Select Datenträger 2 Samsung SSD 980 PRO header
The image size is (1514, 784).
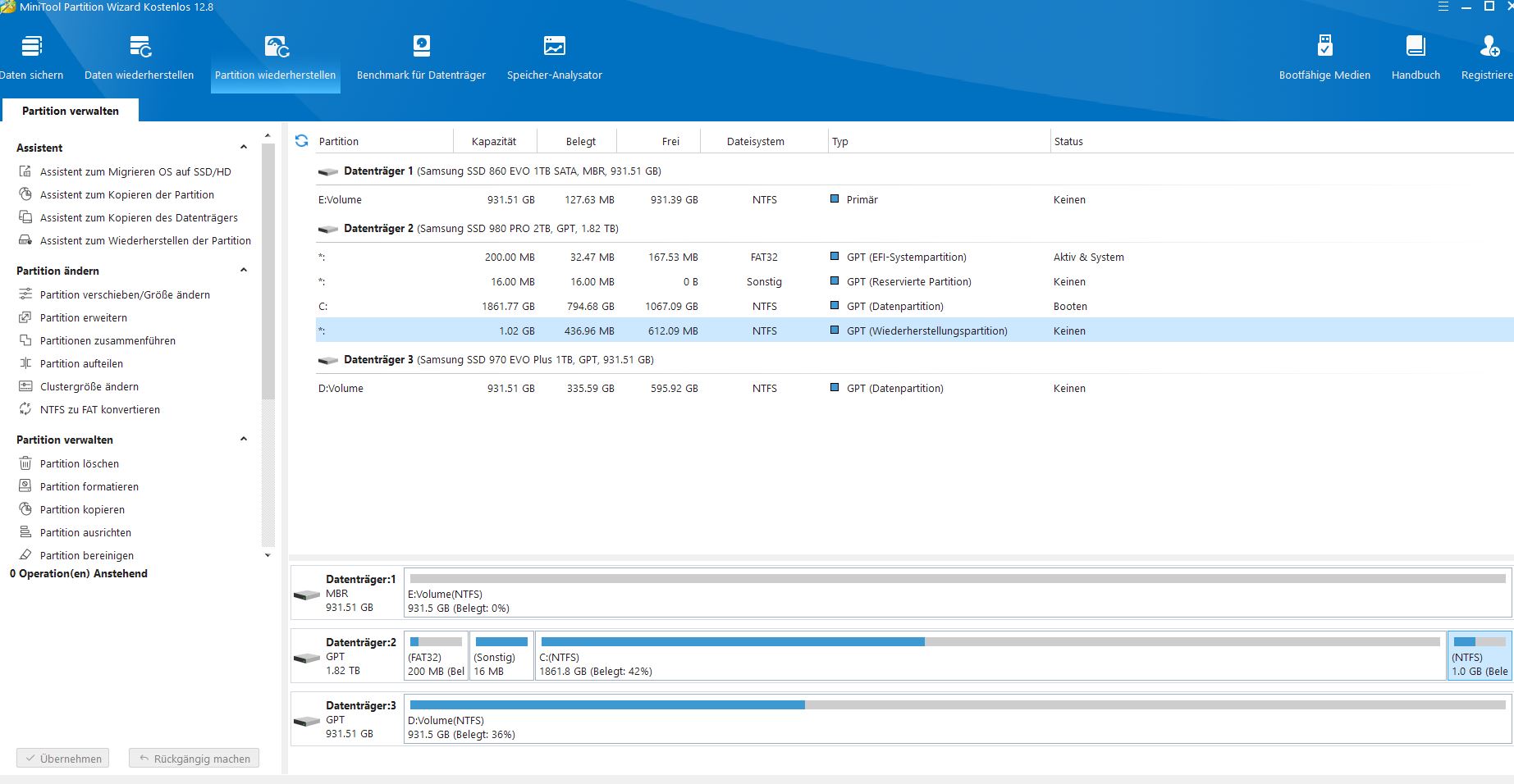[x=481, y=229]
